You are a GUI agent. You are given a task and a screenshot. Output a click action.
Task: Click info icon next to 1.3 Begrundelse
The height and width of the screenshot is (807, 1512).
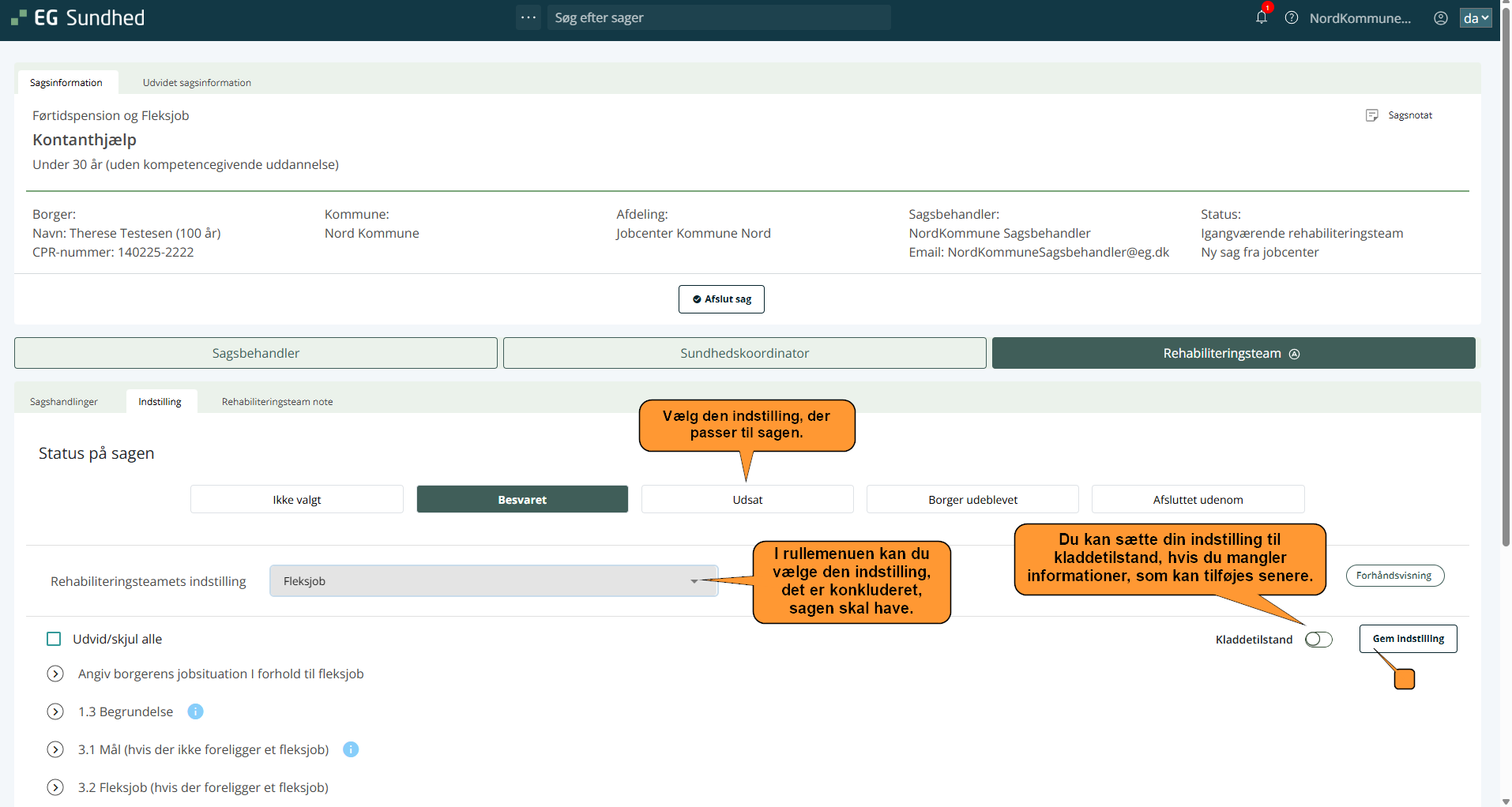(196, 711)
